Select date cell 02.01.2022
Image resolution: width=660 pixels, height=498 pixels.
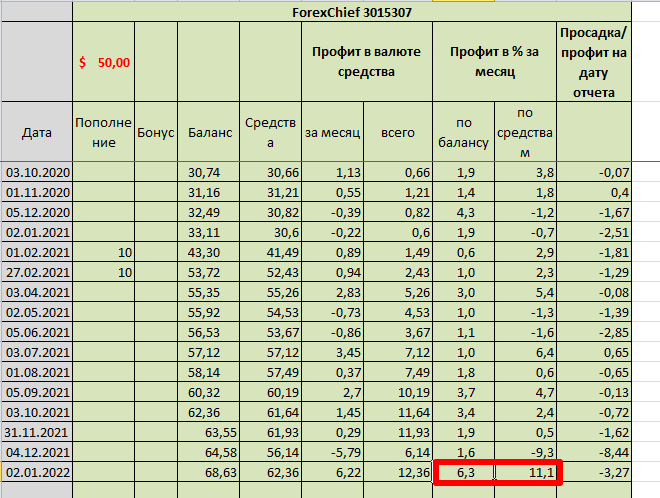(x=37, y=472)
